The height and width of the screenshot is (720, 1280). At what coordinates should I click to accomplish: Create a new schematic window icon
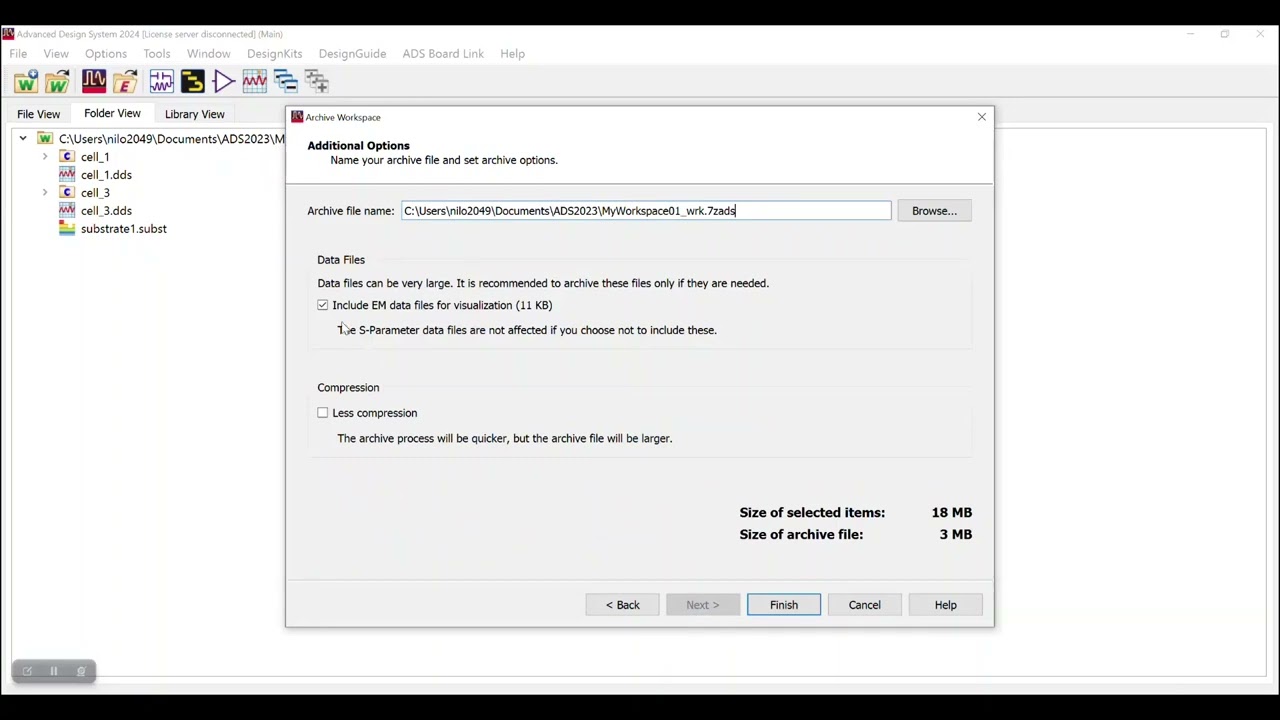(x=161, y=82)
